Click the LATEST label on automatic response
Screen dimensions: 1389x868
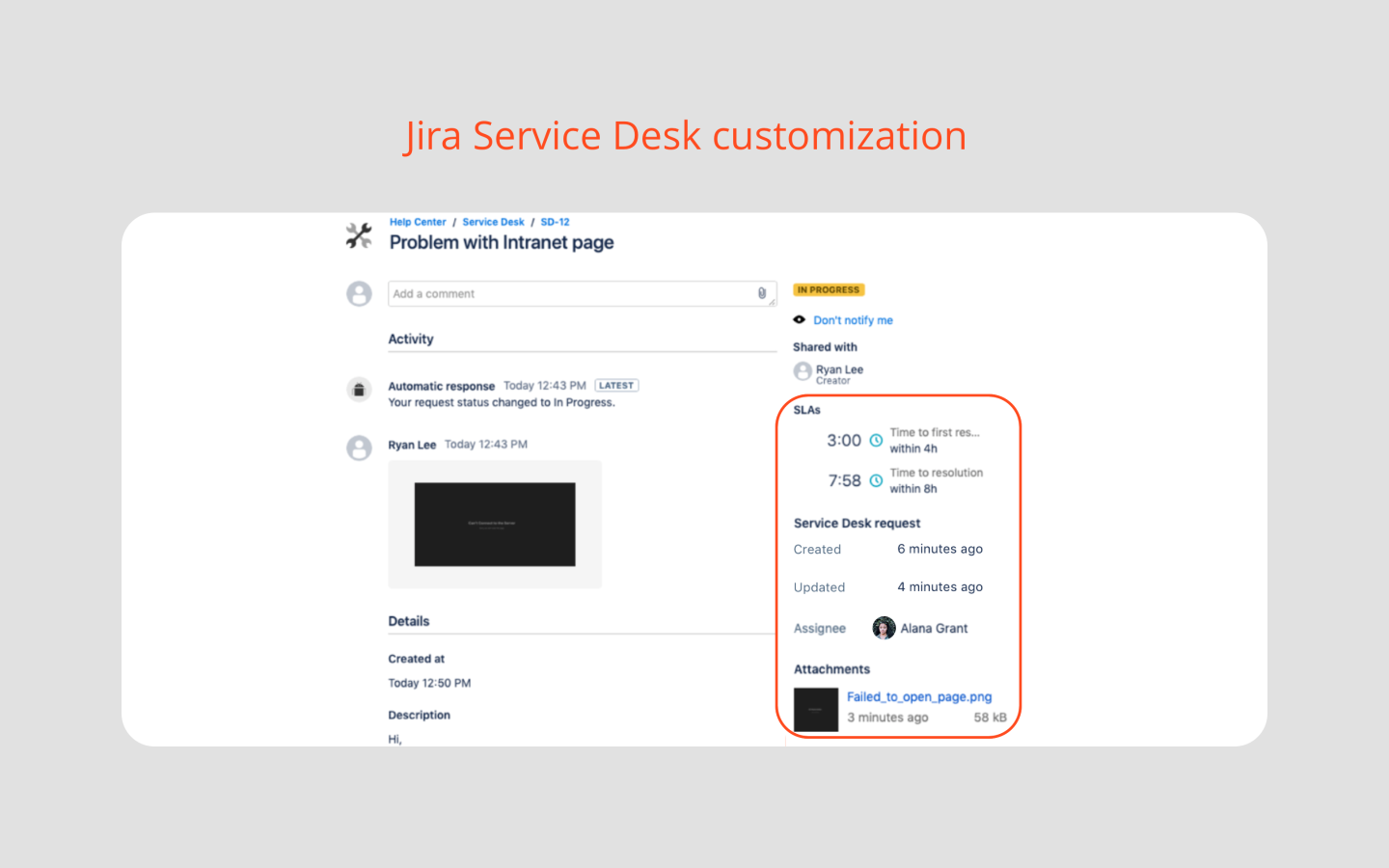click(x=616, y=385)
